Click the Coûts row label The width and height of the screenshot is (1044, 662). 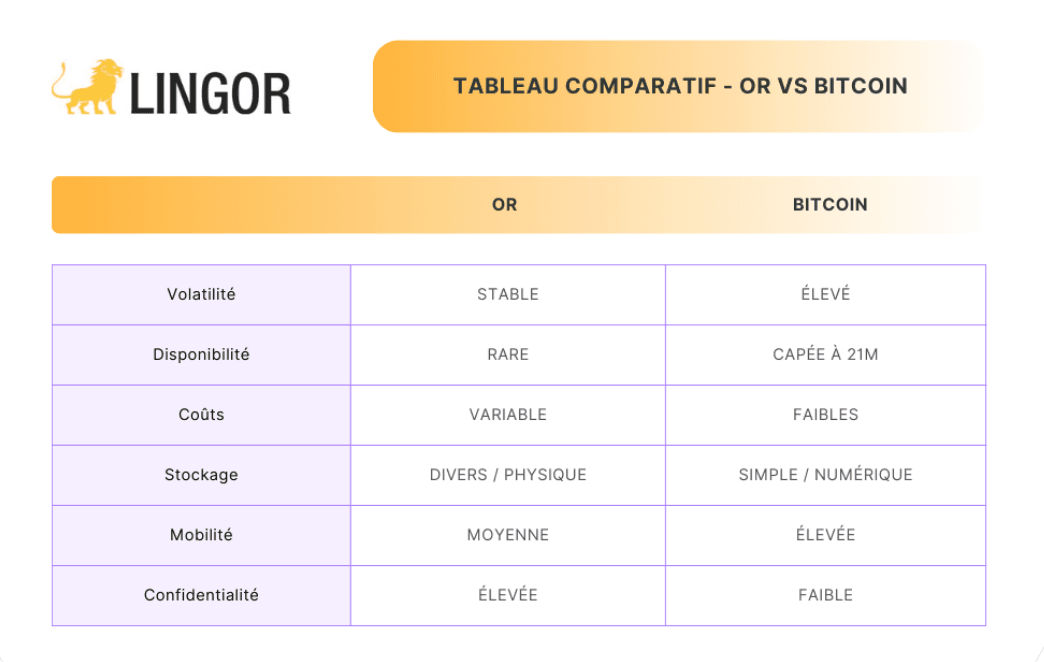point(201,415)
